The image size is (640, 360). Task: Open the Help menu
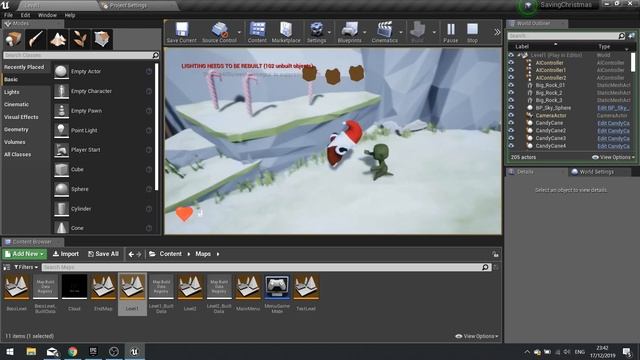tap(70, 15)
